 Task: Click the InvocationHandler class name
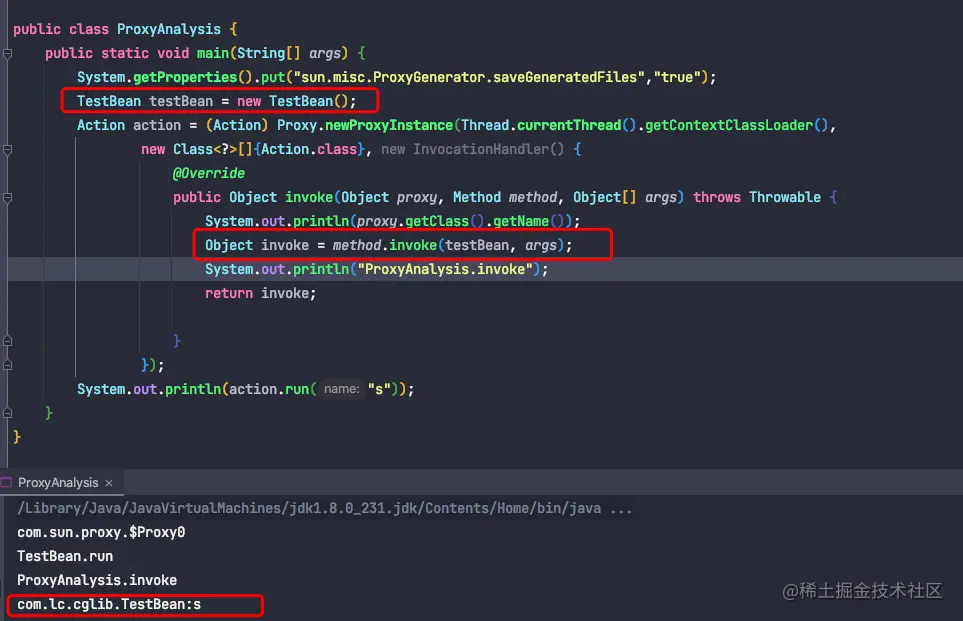click(x=480, y=149)
